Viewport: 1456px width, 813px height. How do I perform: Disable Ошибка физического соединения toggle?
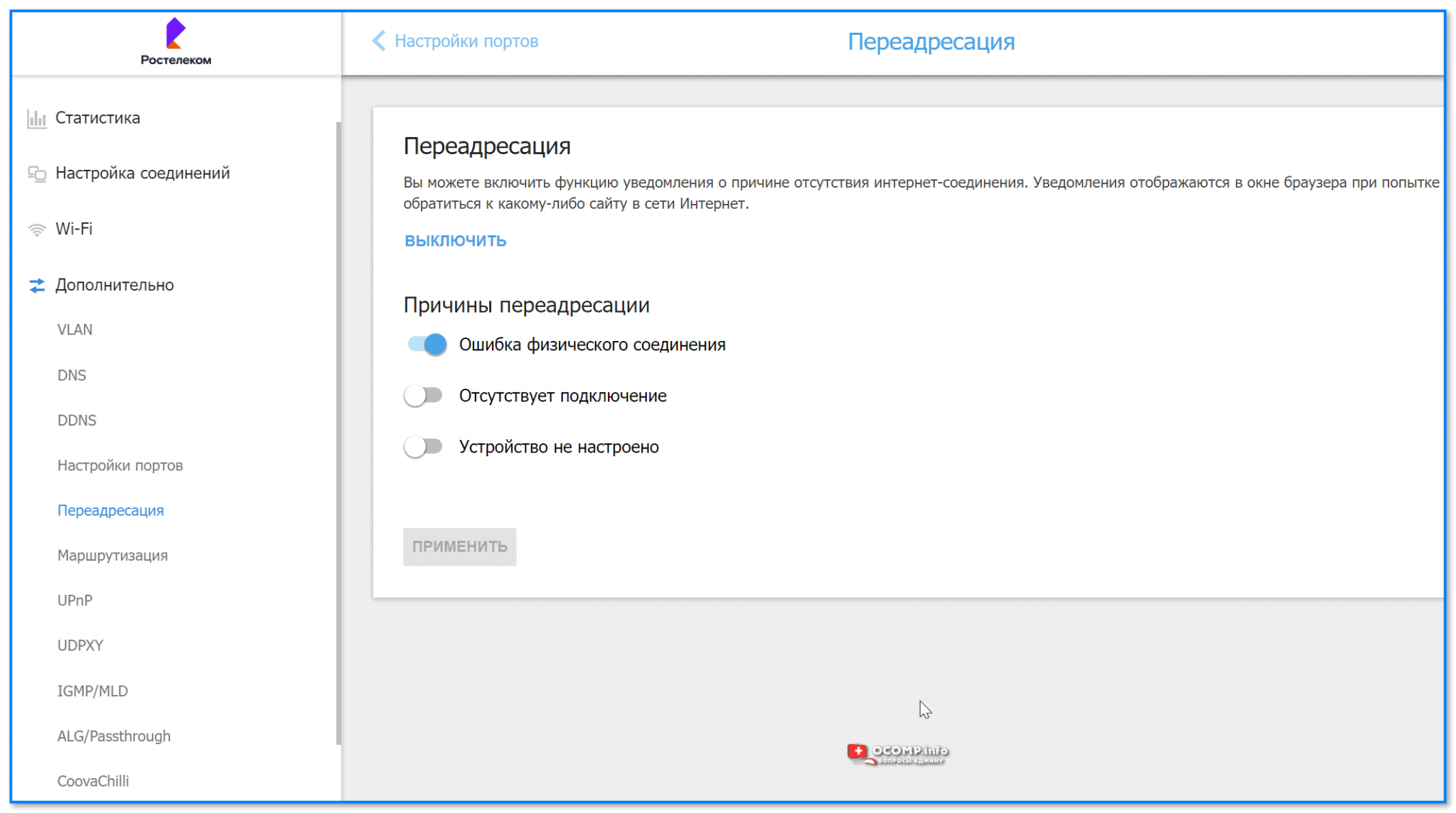427,345
